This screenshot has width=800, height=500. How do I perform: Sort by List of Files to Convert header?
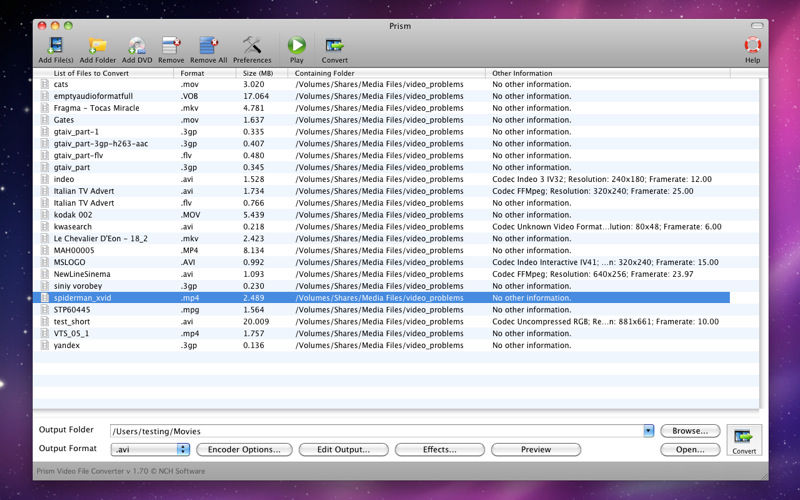(x=104, y=73)
